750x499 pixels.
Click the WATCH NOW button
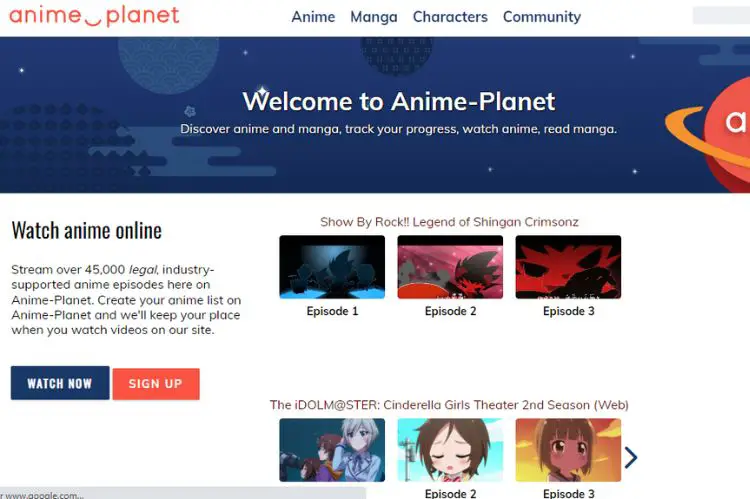pos(60,383)
